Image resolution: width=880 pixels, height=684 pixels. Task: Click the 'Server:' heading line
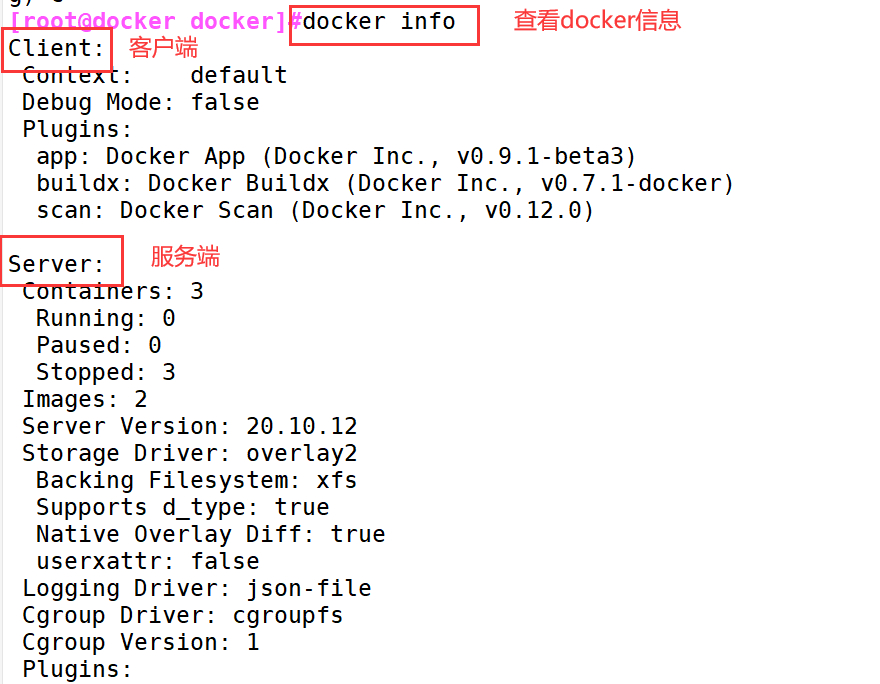tap(56, 264)
